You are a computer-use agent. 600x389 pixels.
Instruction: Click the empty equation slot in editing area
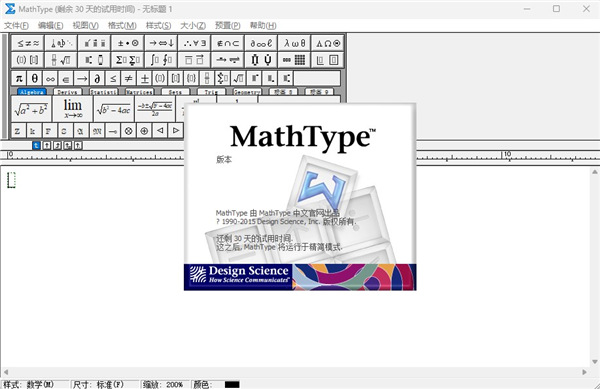click(11, 180)
